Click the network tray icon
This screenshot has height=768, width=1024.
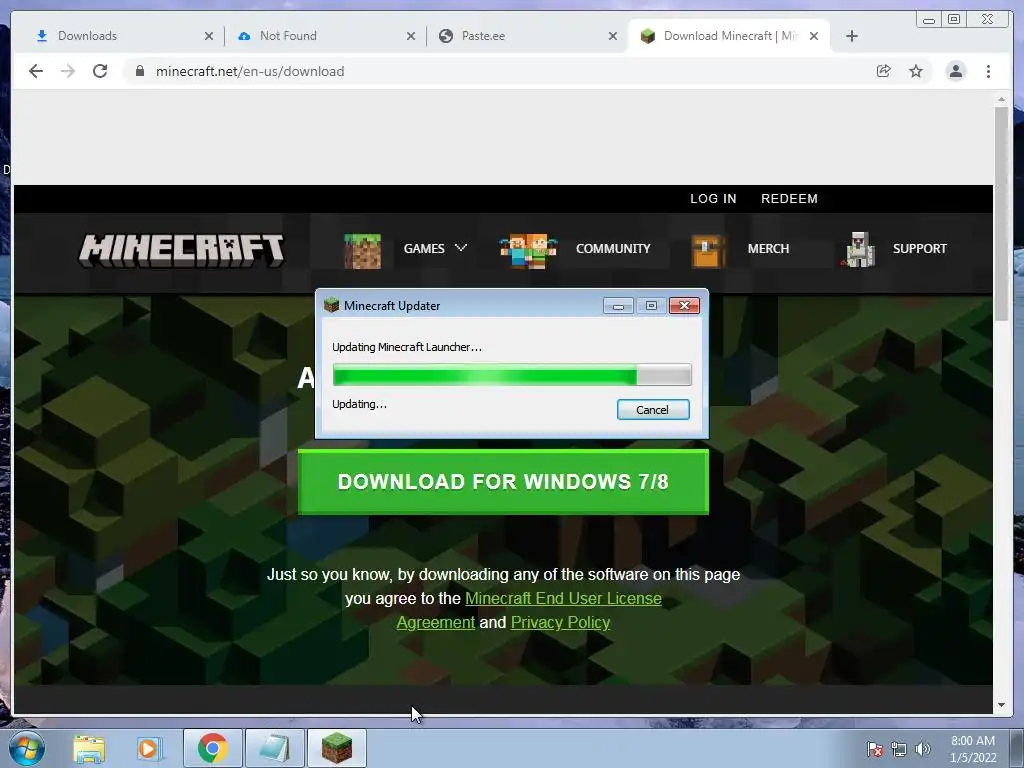tap(899, 749)
